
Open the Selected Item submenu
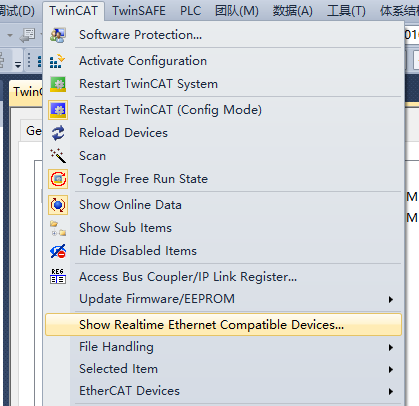[223, 369]
